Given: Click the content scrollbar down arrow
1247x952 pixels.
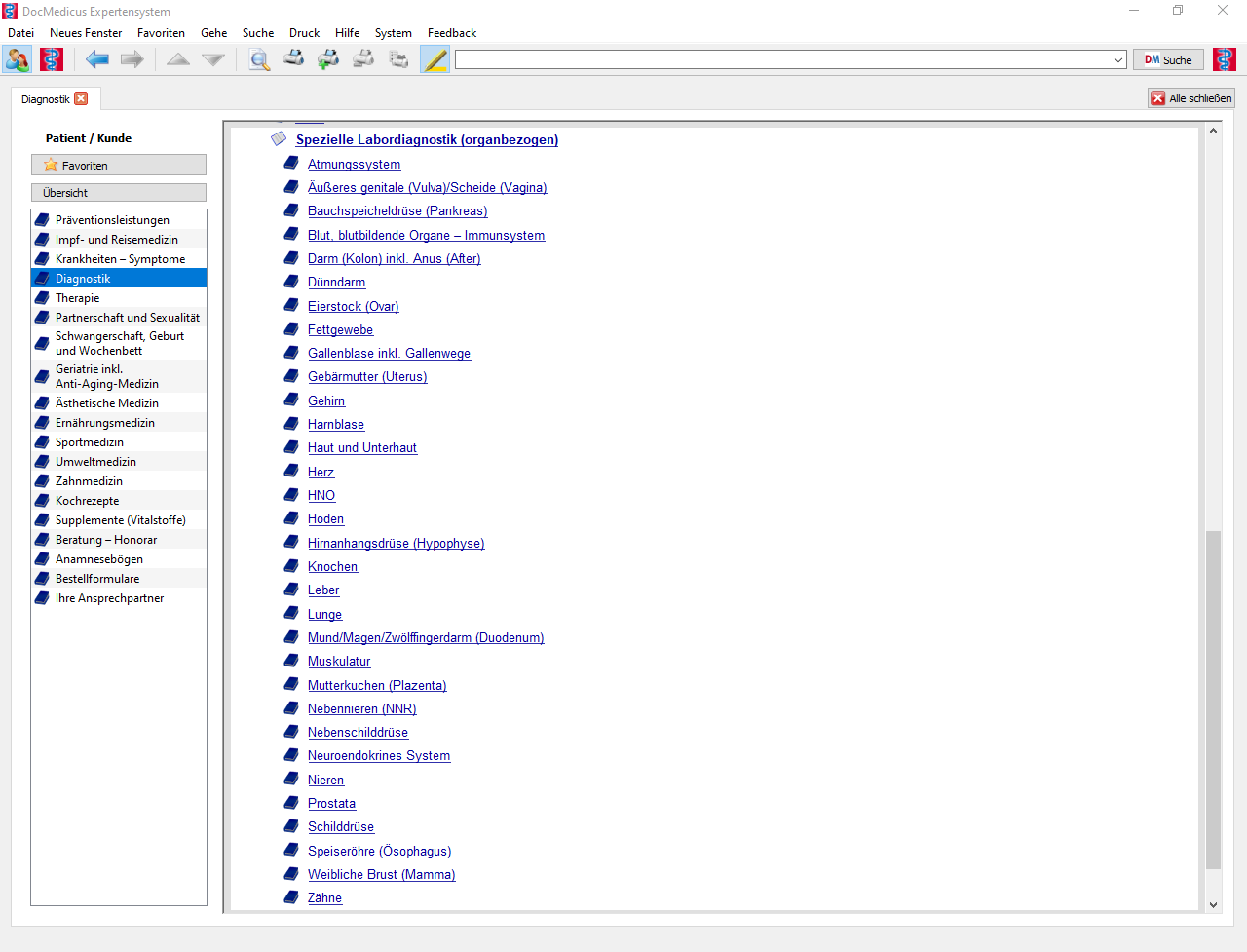Looking at the screenshot, I should (1213, 904).
